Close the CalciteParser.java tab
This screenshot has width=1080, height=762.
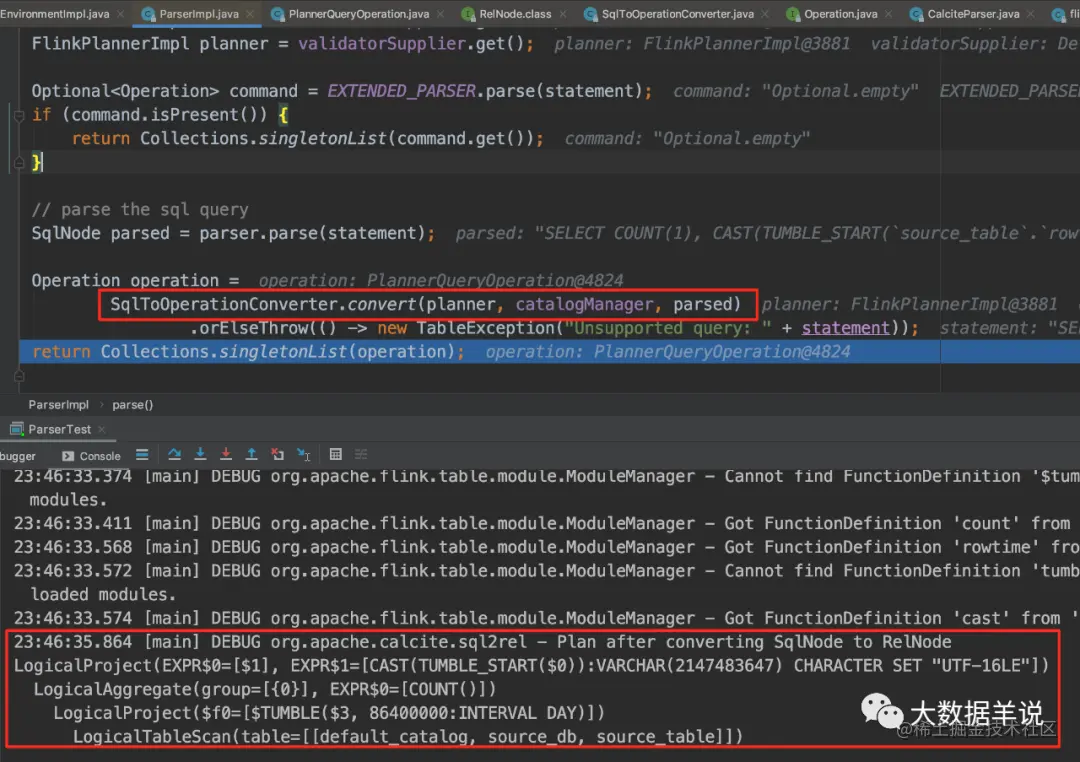pos(1030,14)
